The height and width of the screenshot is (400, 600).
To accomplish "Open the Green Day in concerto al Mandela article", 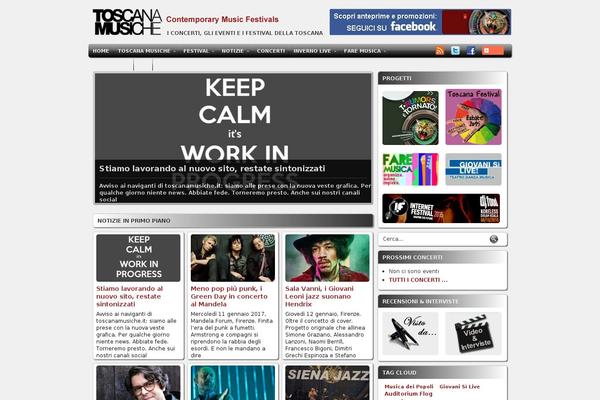I will pos(229,296).
